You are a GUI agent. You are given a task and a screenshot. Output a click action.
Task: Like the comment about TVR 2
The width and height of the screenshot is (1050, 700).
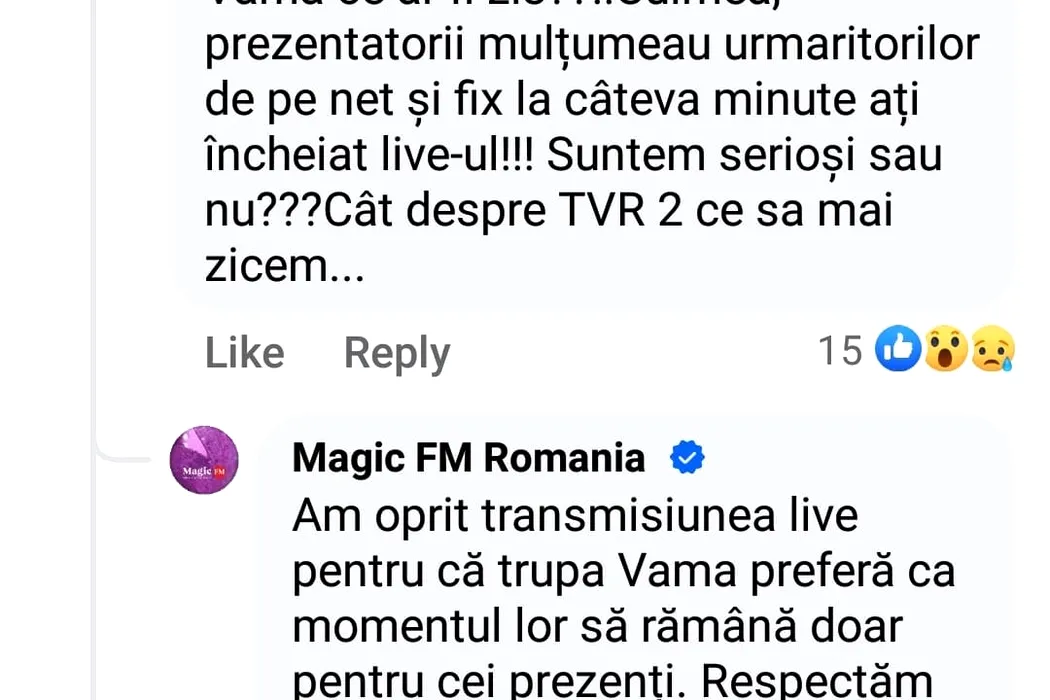pyautogui.click(x=244, y=353)
